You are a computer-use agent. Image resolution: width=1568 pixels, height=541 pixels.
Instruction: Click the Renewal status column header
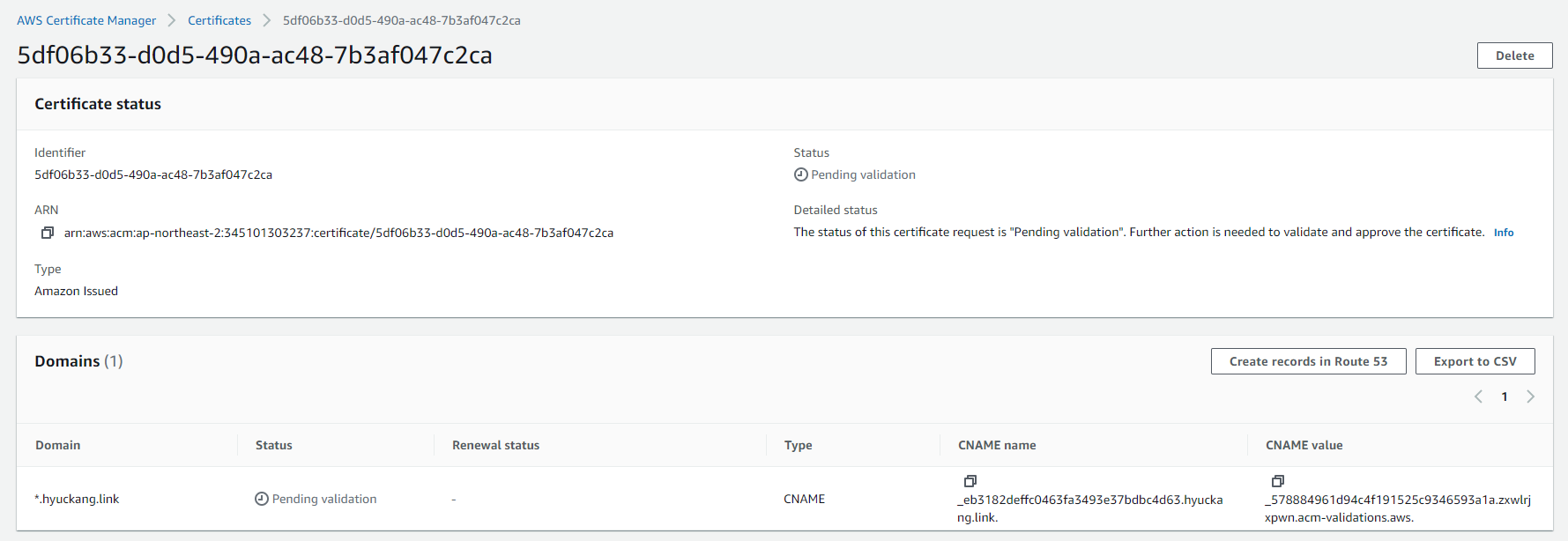coord(495,445)
